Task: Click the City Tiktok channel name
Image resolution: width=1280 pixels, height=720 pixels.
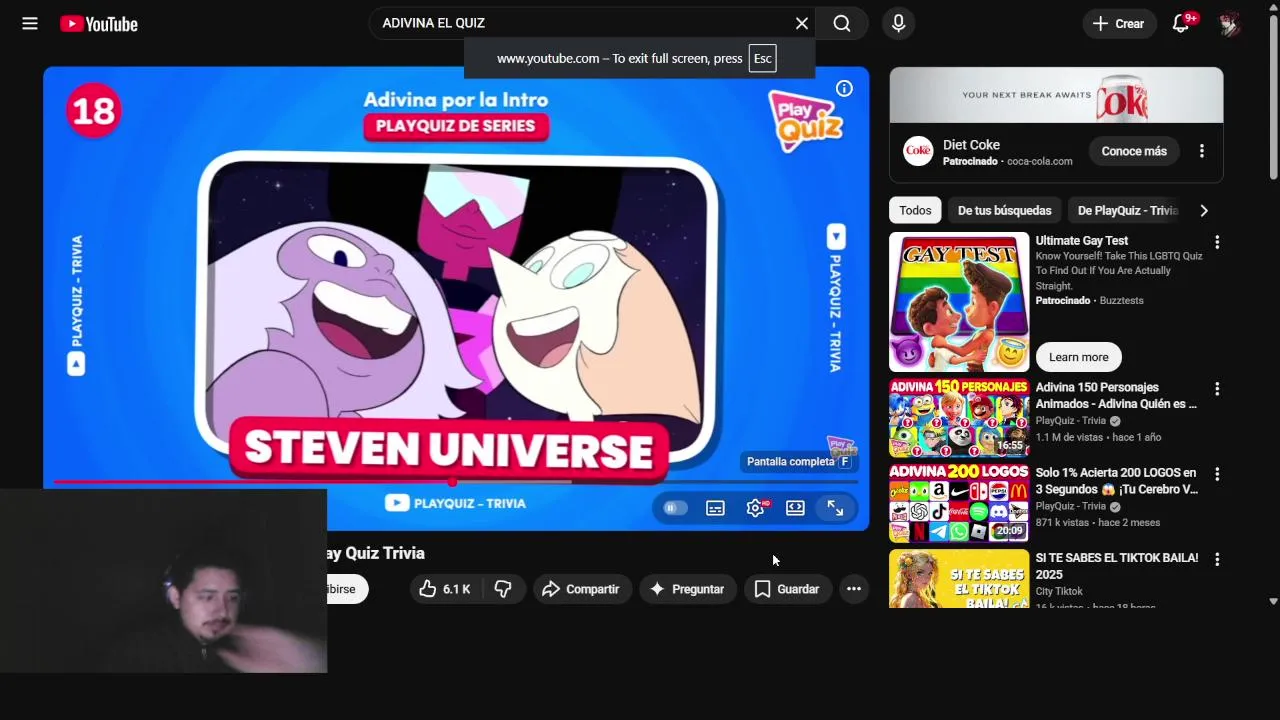Action: (1059, 591)
